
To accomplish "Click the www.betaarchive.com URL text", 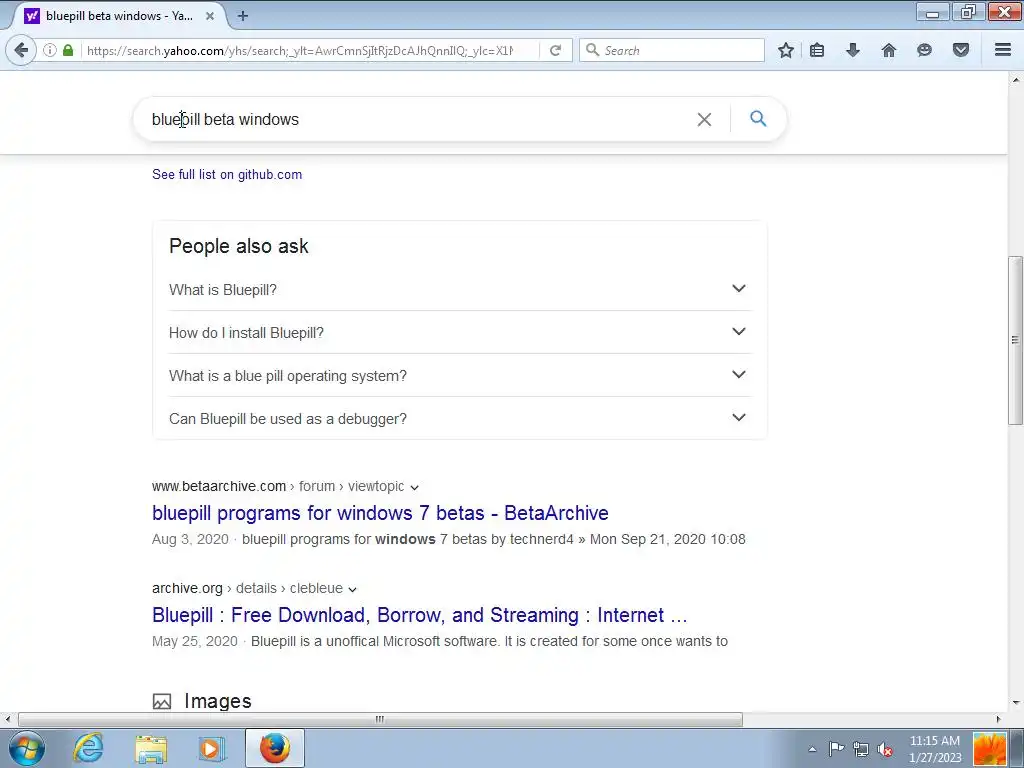I will pos(219,487).
